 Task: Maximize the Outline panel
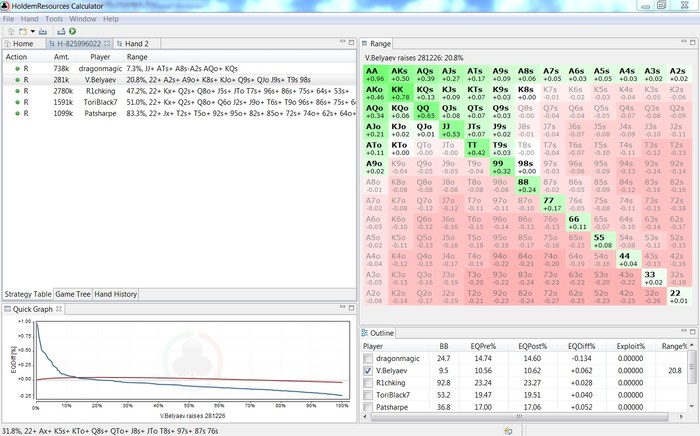point(693,332)
